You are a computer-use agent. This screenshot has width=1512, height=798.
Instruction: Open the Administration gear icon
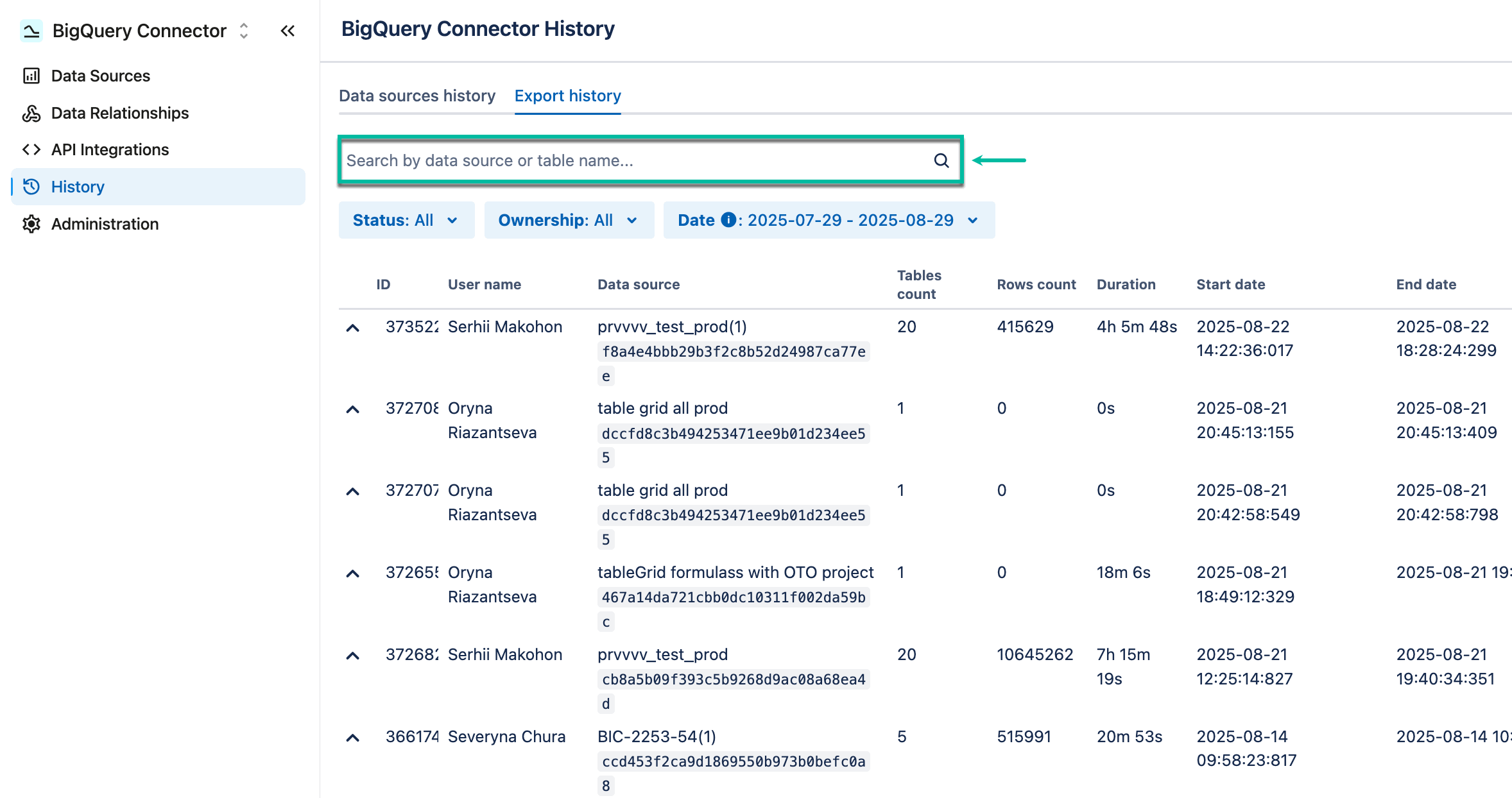click(31, 223)
